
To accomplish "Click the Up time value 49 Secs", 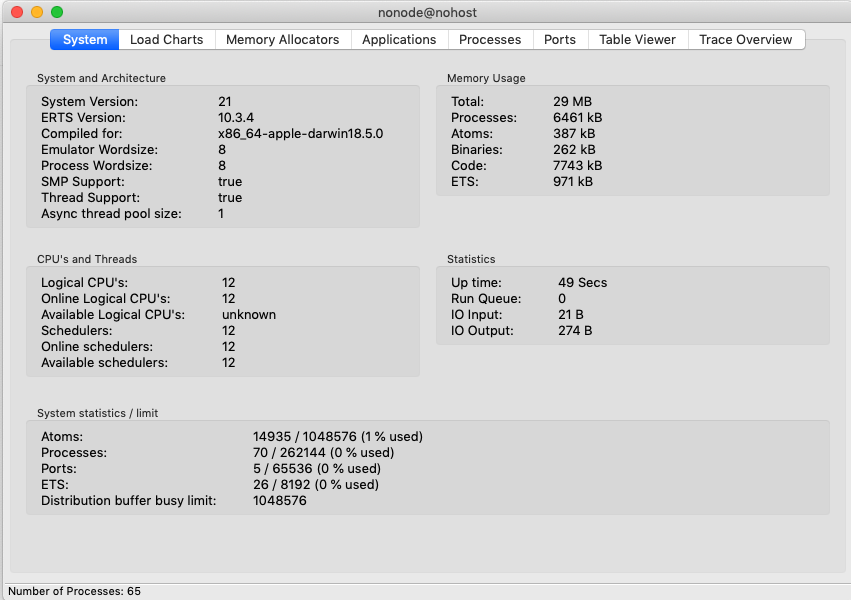I will (x=582, y=283).
